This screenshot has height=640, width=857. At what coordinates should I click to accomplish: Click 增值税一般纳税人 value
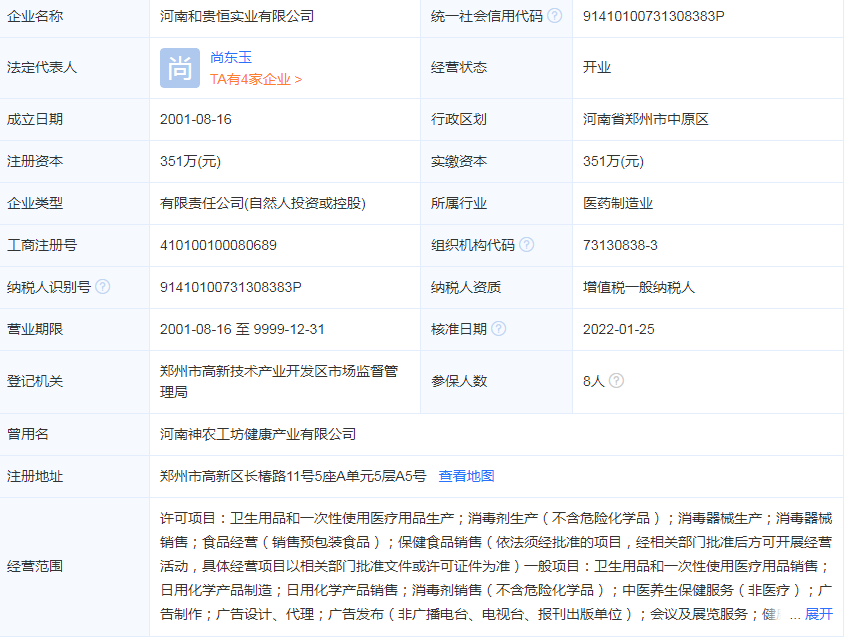[638, 287]
